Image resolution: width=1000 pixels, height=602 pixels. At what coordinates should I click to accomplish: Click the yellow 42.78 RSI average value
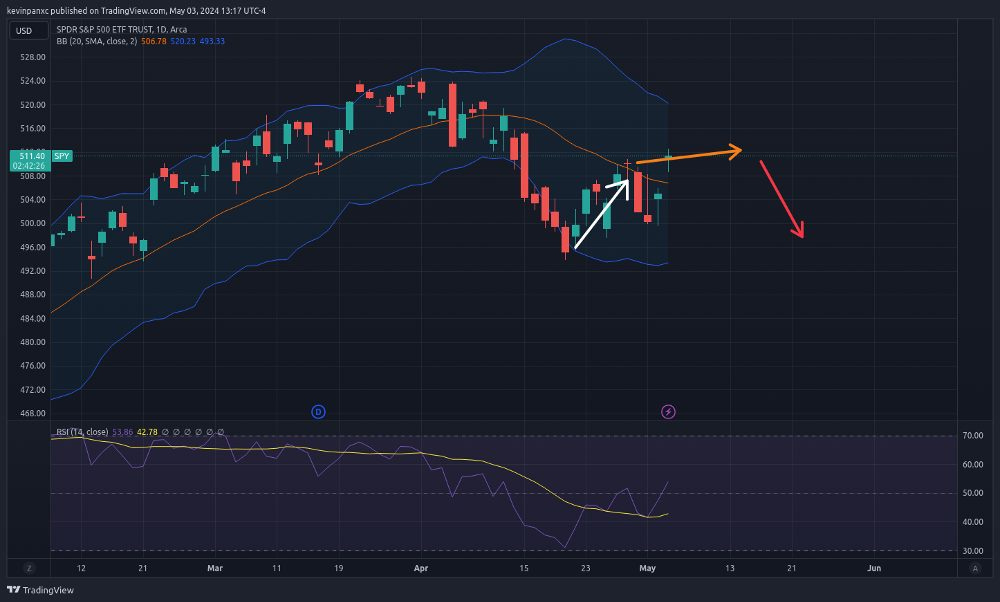pos(147,432)
